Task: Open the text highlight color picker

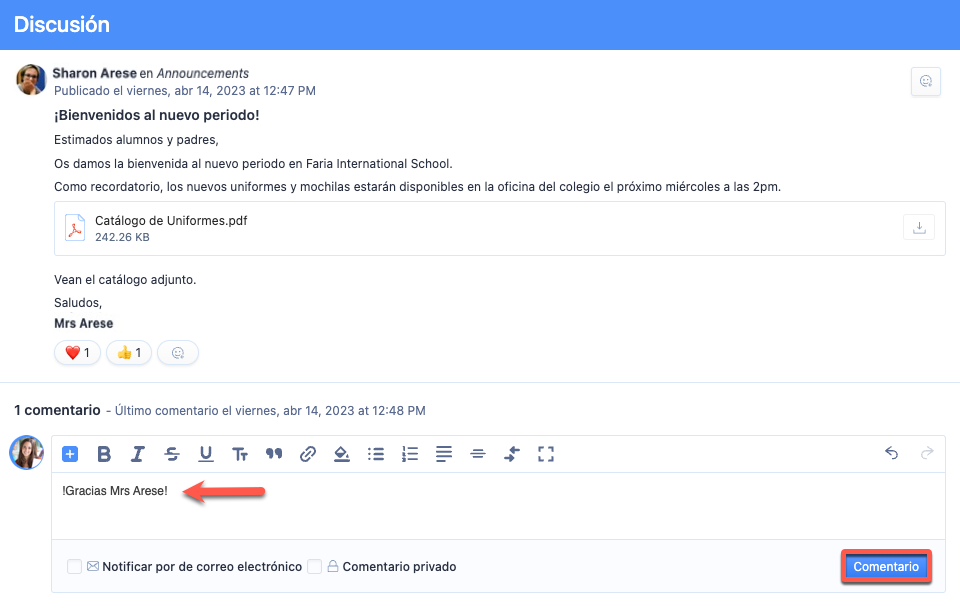Action: tap(342, 454)
